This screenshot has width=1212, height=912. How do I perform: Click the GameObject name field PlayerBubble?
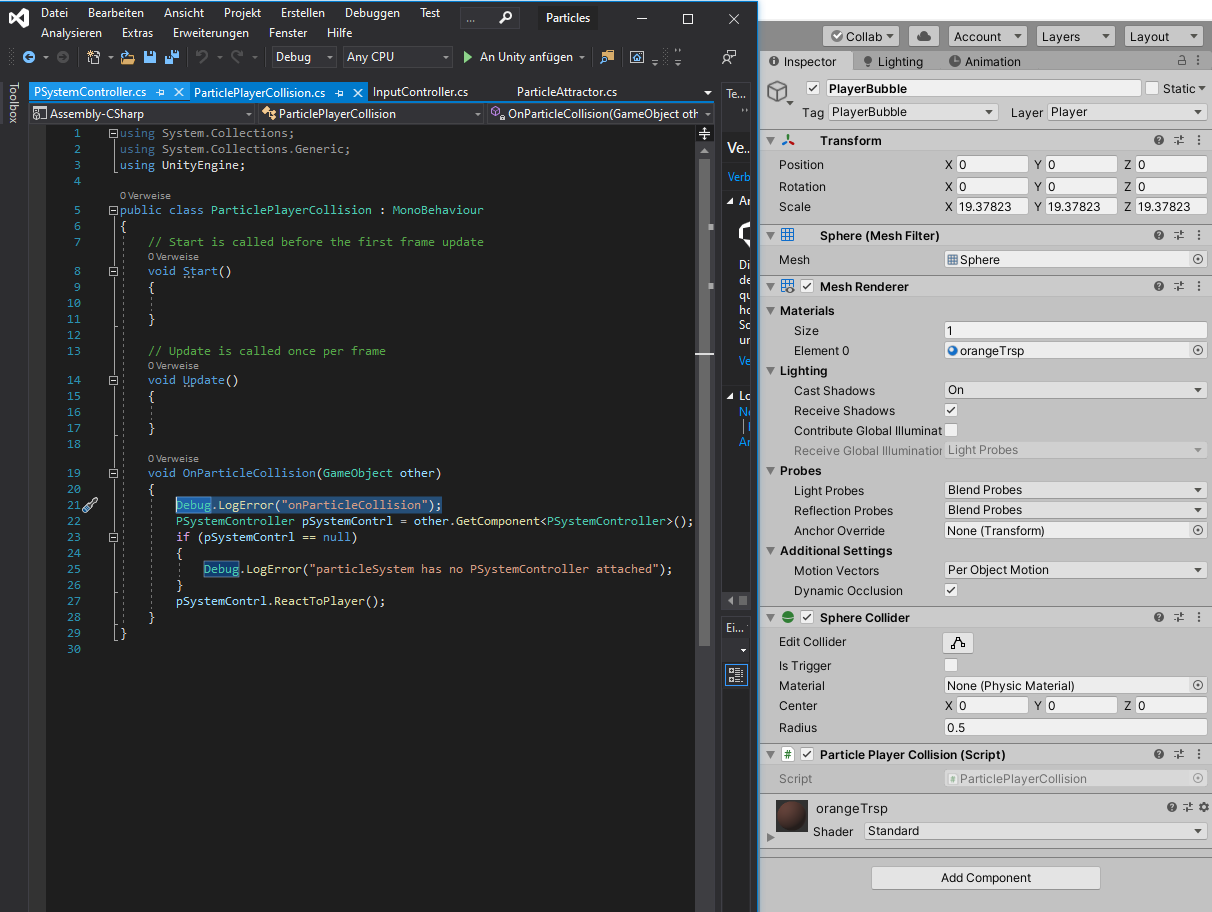tap(983, 88)
